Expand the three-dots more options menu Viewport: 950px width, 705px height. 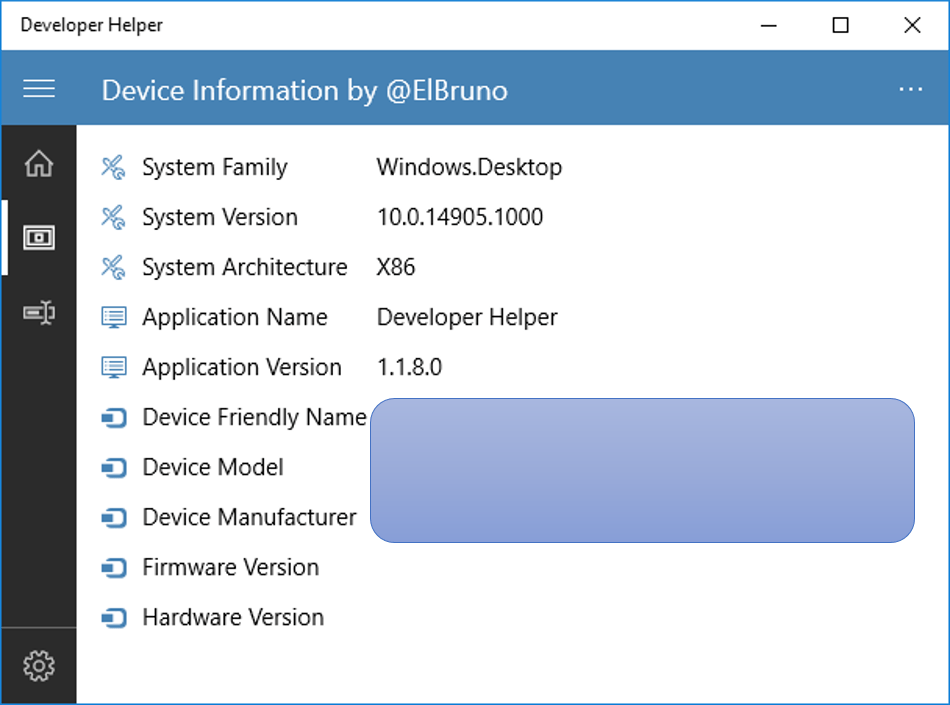(x=910, y=89)
